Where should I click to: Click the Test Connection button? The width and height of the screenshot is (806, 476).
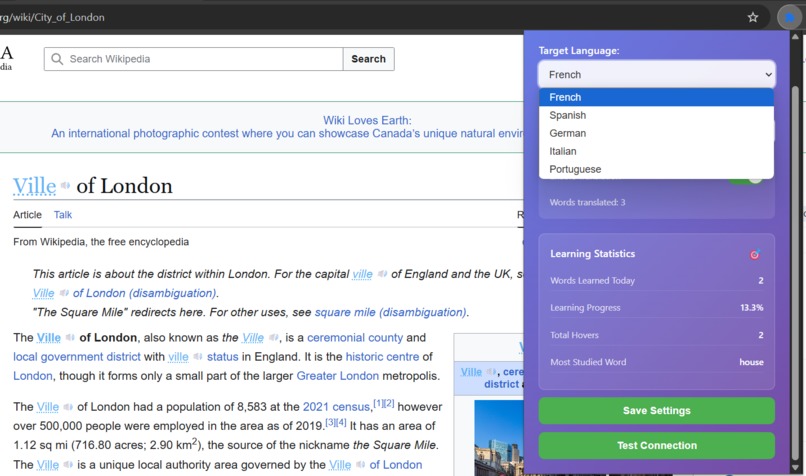tap(656, 446)
